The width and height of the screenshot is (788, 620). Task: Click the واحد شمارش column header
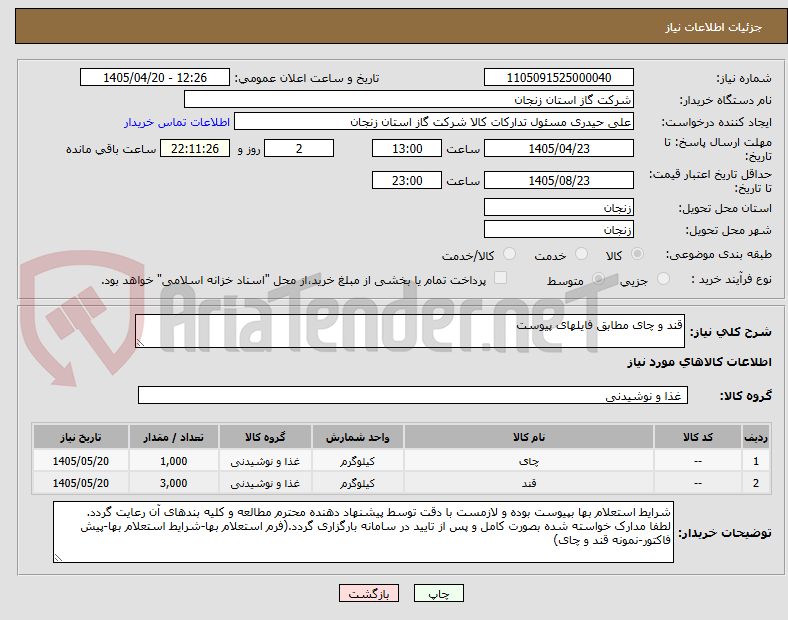(357, 437)
